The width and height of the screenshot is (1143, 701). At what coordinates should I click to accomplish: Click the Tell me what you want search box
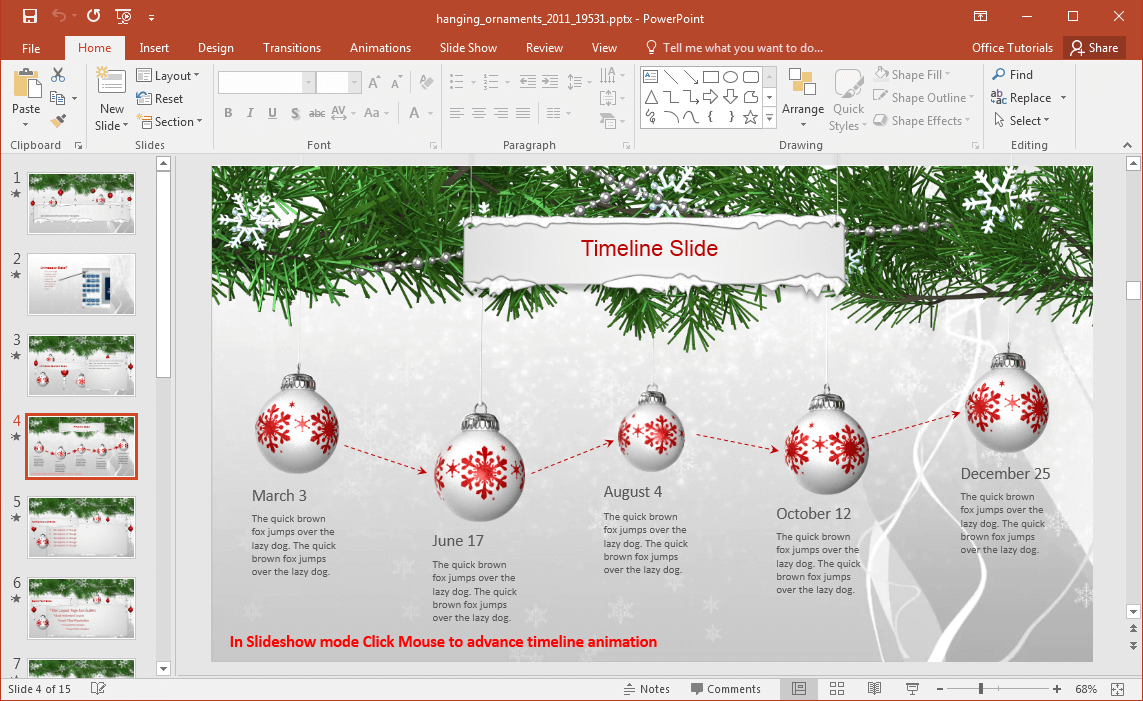[735, 48]
